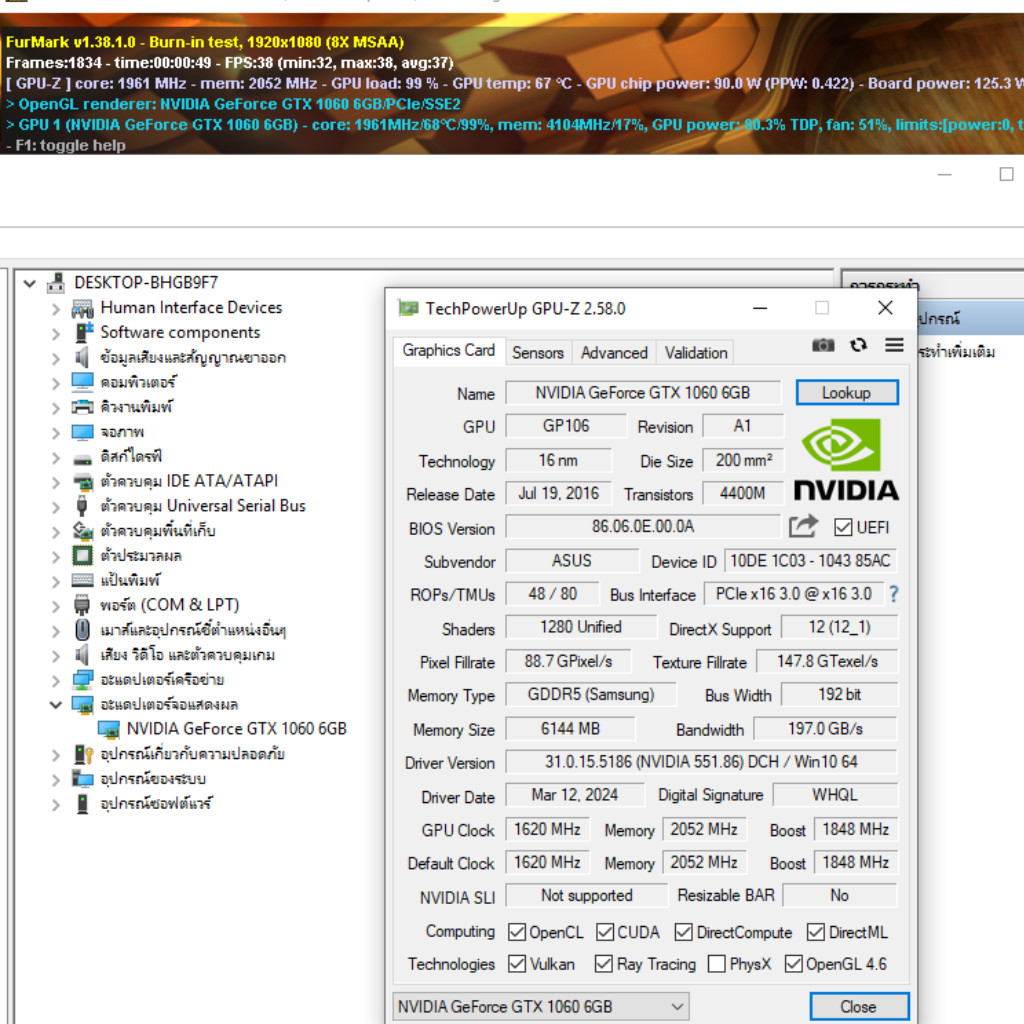Toggle the OpenCL checkbox
Image resolution: width=1024 pixels, height=1024 pixels.
click(517, 932)
